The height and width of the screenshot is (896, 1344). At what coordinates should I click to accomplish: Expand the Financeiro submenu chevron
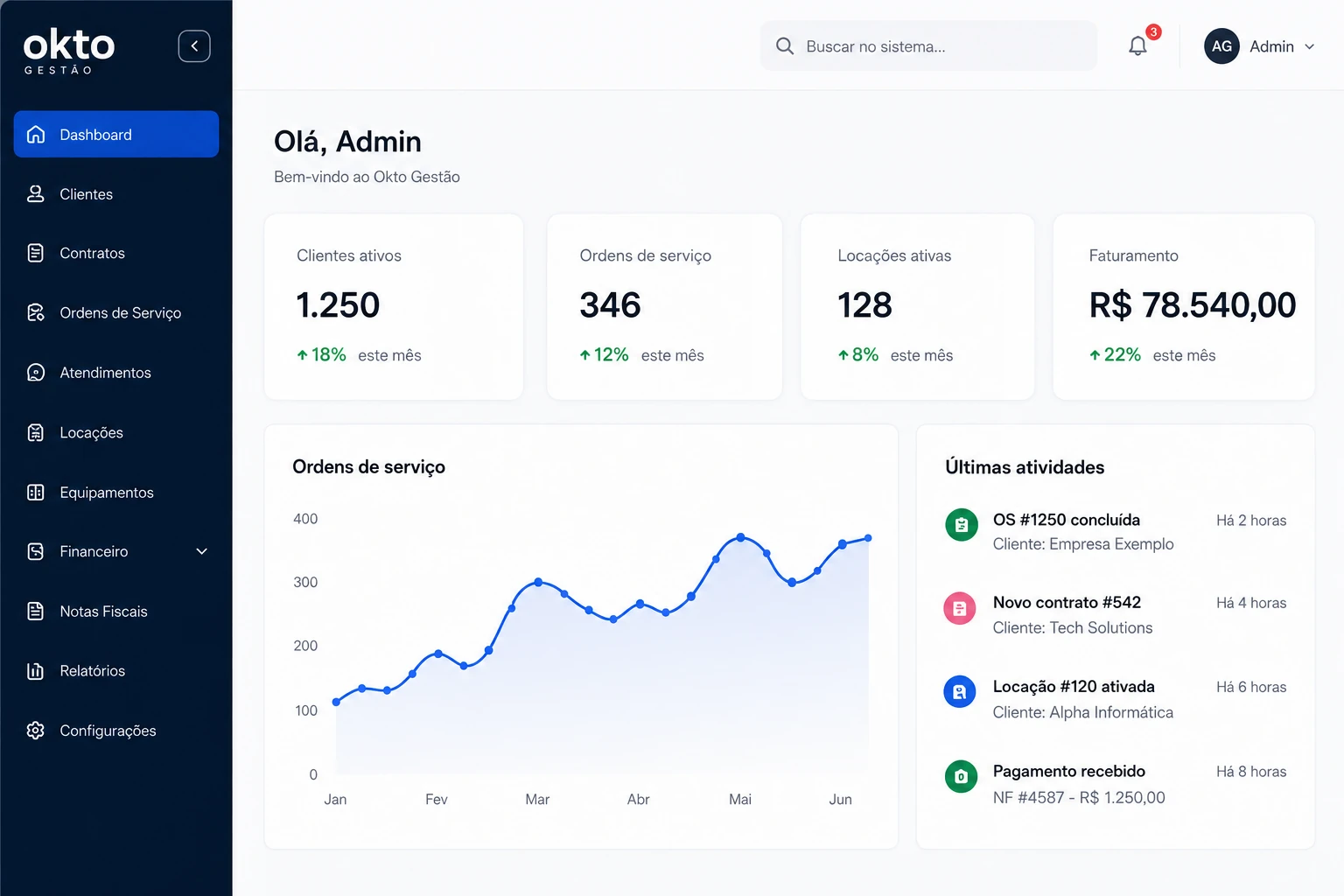[202, 551]
